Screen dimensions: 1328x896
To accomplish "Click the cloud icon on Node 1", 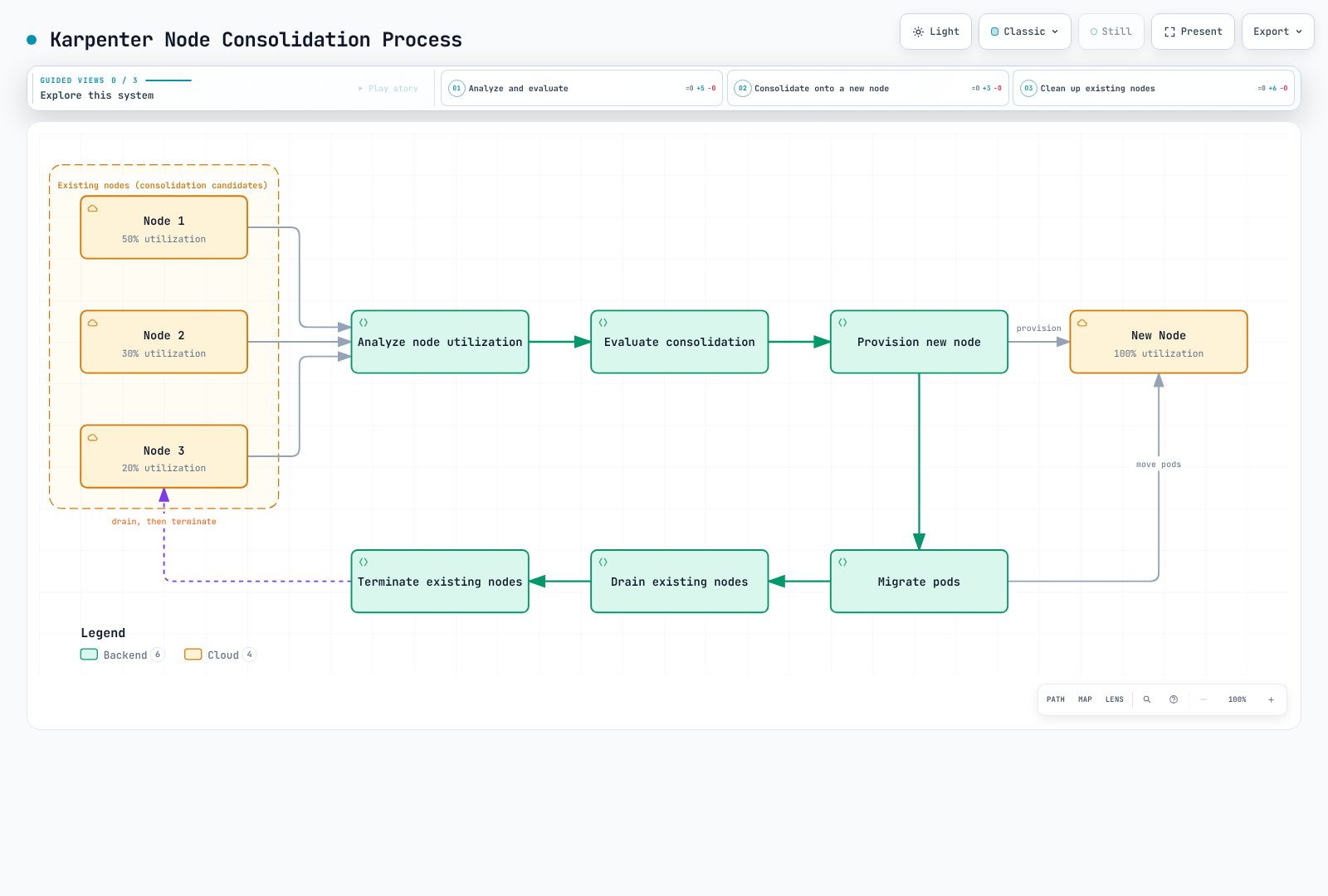I will [93, 208].
